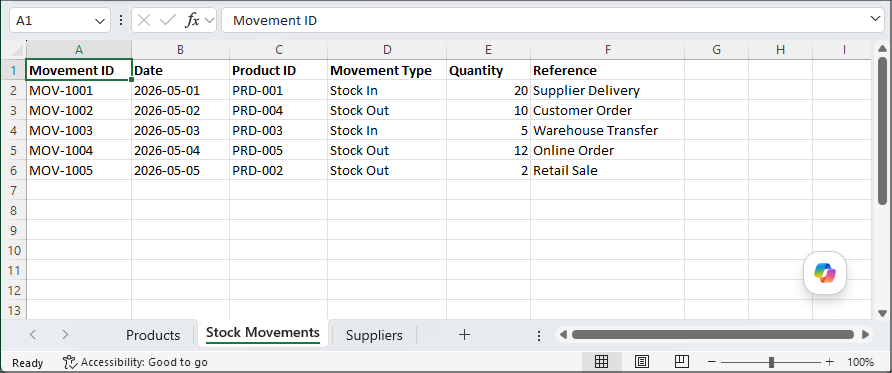Image resolution: width=892 pixels, height=373 pixels.
Task: Click horizontal scrollbar right arrow
Action: click(865, 335)
